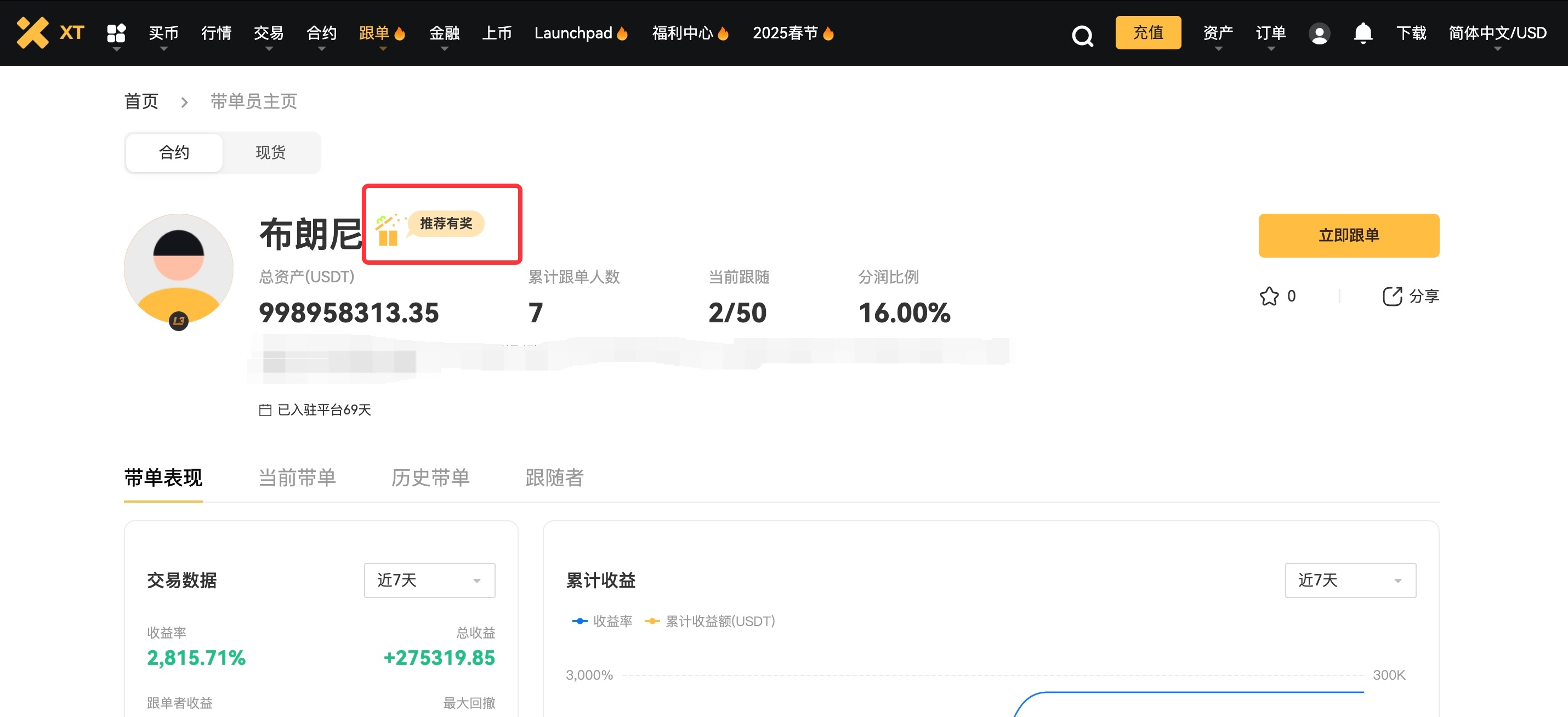
Task: Open the user profile icon
Action: (1319, 33)
